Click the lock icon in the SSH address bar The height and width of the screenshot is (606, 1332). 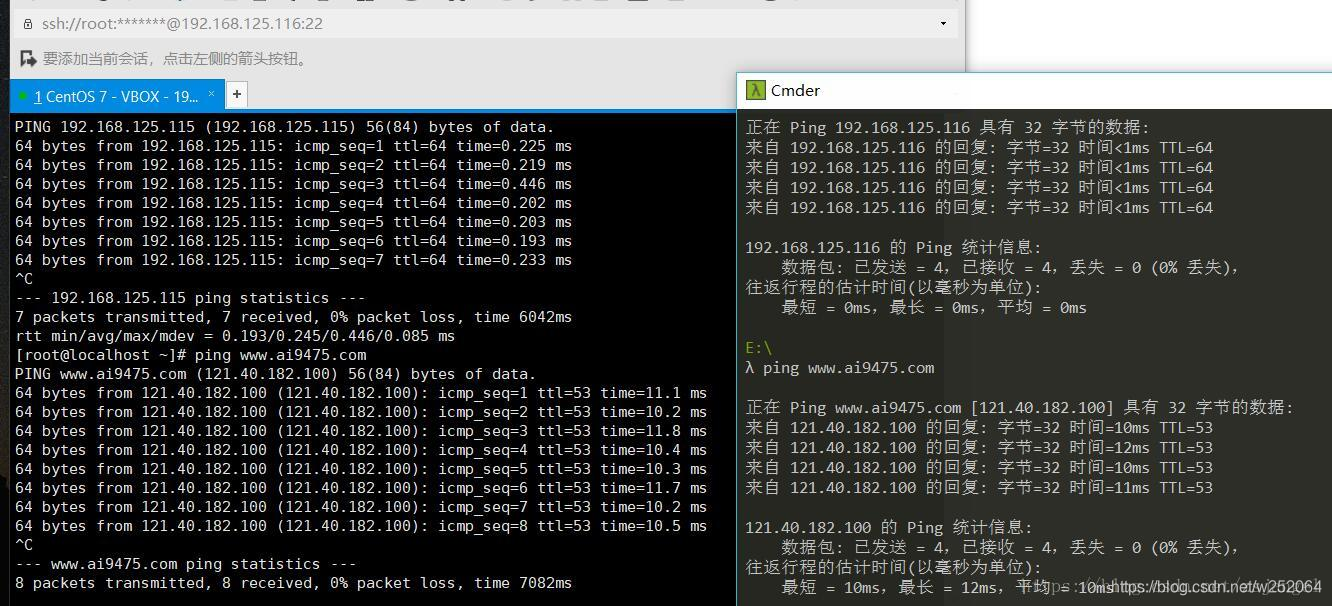(x=28, y=24)
